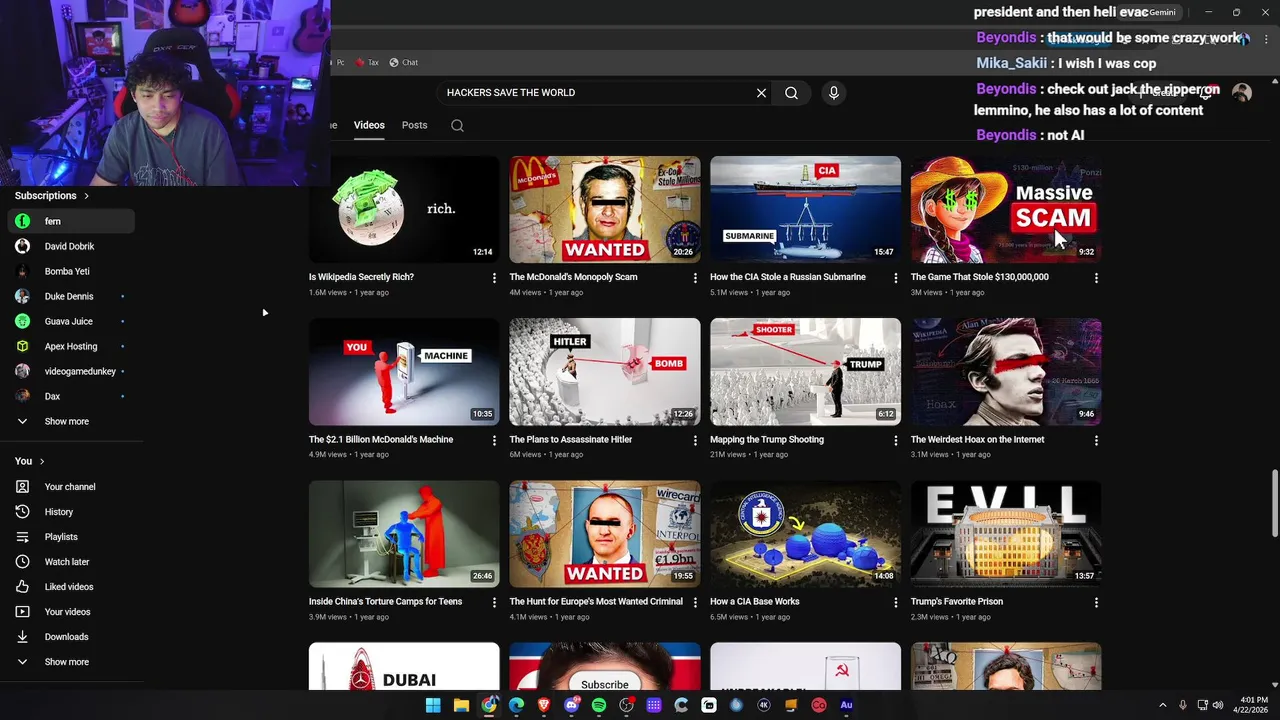1280x720 pixels.
Task: Open options for The McDonald's Monopoly Scam
Action: pos(695,278)
